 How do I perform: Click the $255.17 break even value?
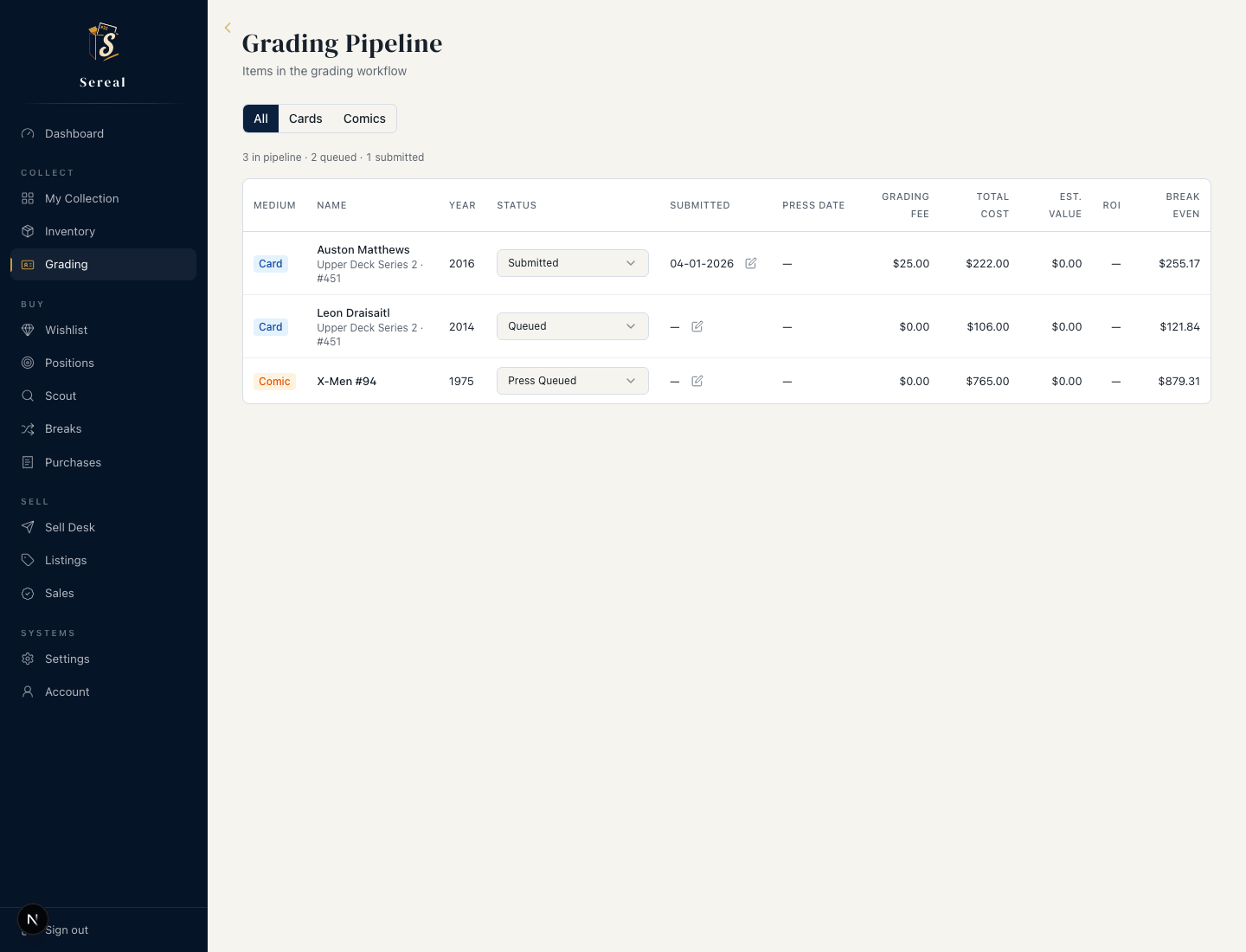(1179, 263)
